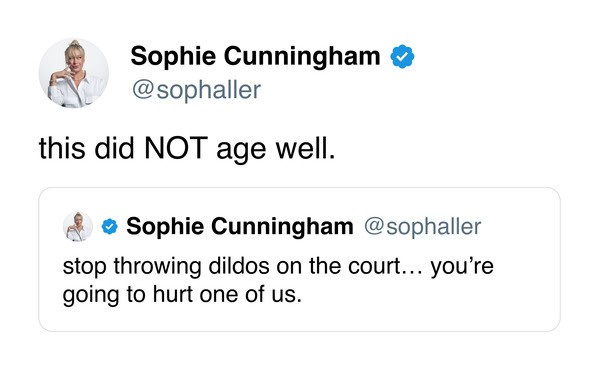
Task: Click the word "age" in the main tweet
Action: 241,150
